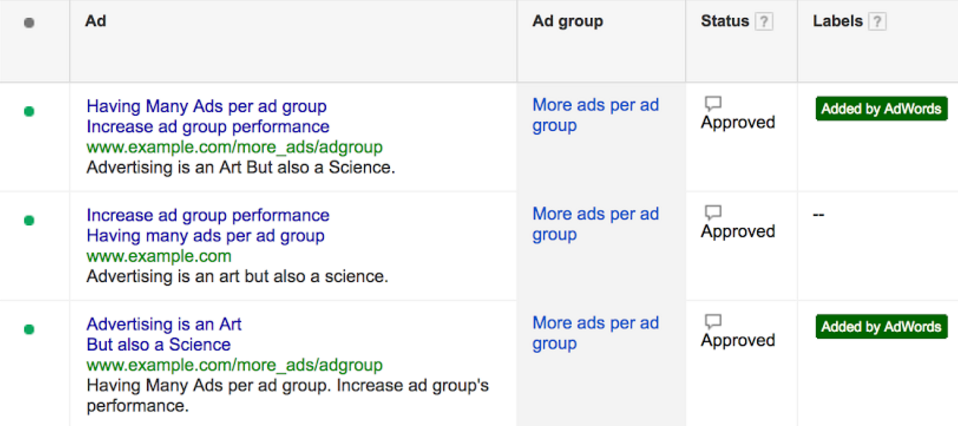Click the third ad's 'Added by AdWords' label
Screen dimensions: 958x426
pyautogui.click(x=882, y=326)
